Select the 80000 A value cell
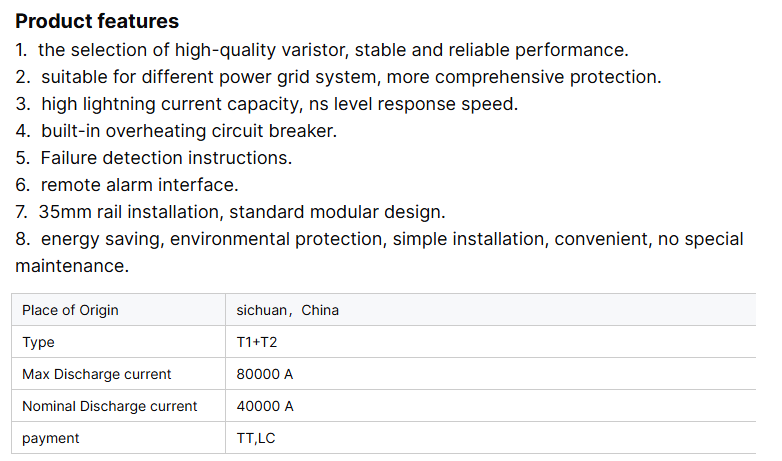This screenshot has width=782, height=461. [x=265, y=374]
